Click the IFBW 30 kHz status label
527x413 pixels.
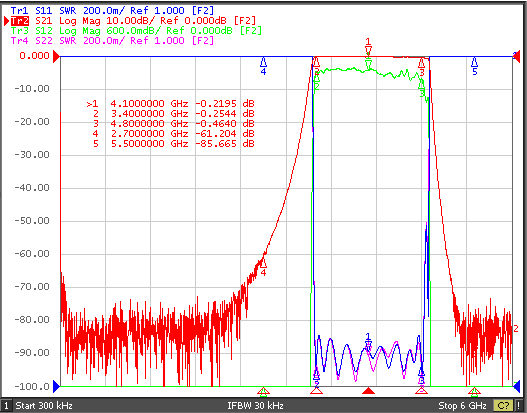pos(255,406)
